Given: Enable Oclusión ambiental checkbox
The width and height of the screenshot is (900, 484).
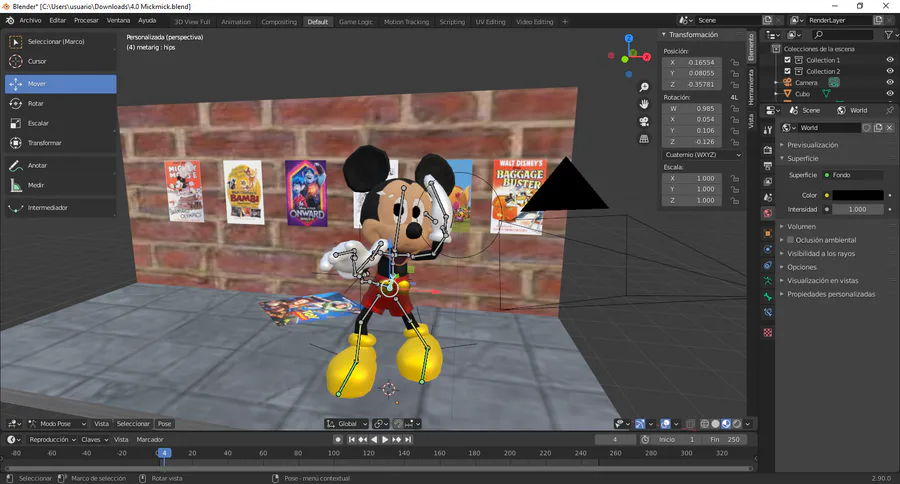Looking at the screenshot, I should coord(790,240).
